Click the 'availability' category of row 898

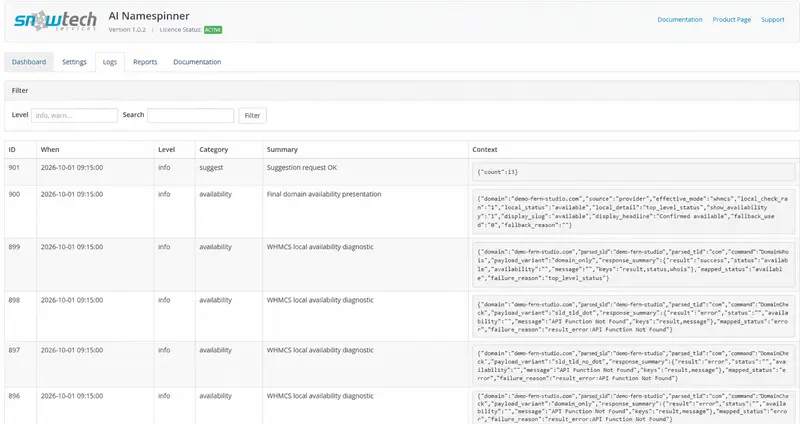point(215,300)
